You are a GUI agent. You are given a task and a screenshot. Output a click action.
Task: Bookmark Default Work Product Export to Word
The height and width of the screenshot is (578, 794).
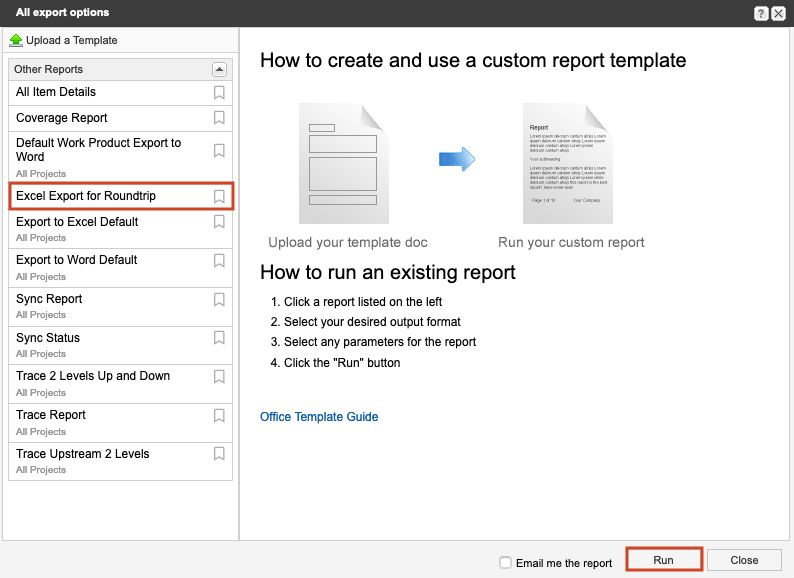pos(219,150)
